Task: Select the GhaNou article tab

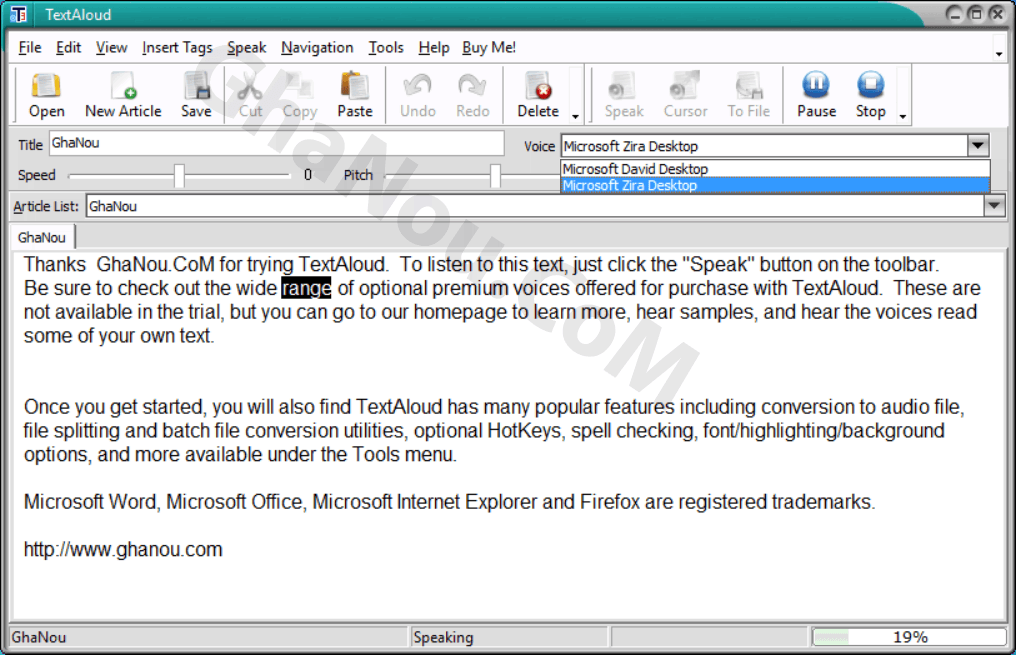Action: click(x=42, y=237)
